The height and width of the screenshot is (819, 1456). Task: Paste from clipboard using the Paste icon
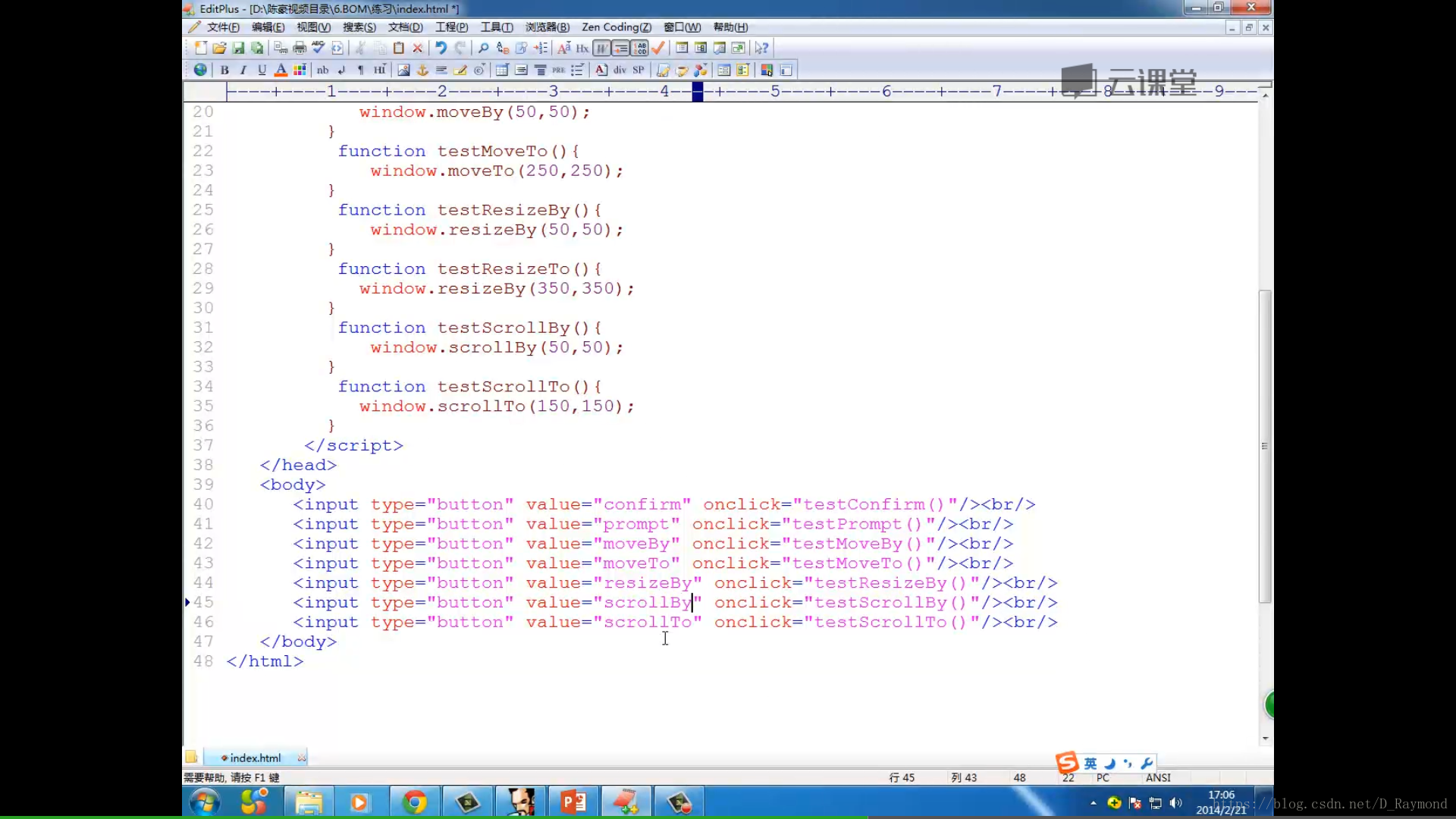click(x=399, y=48)
